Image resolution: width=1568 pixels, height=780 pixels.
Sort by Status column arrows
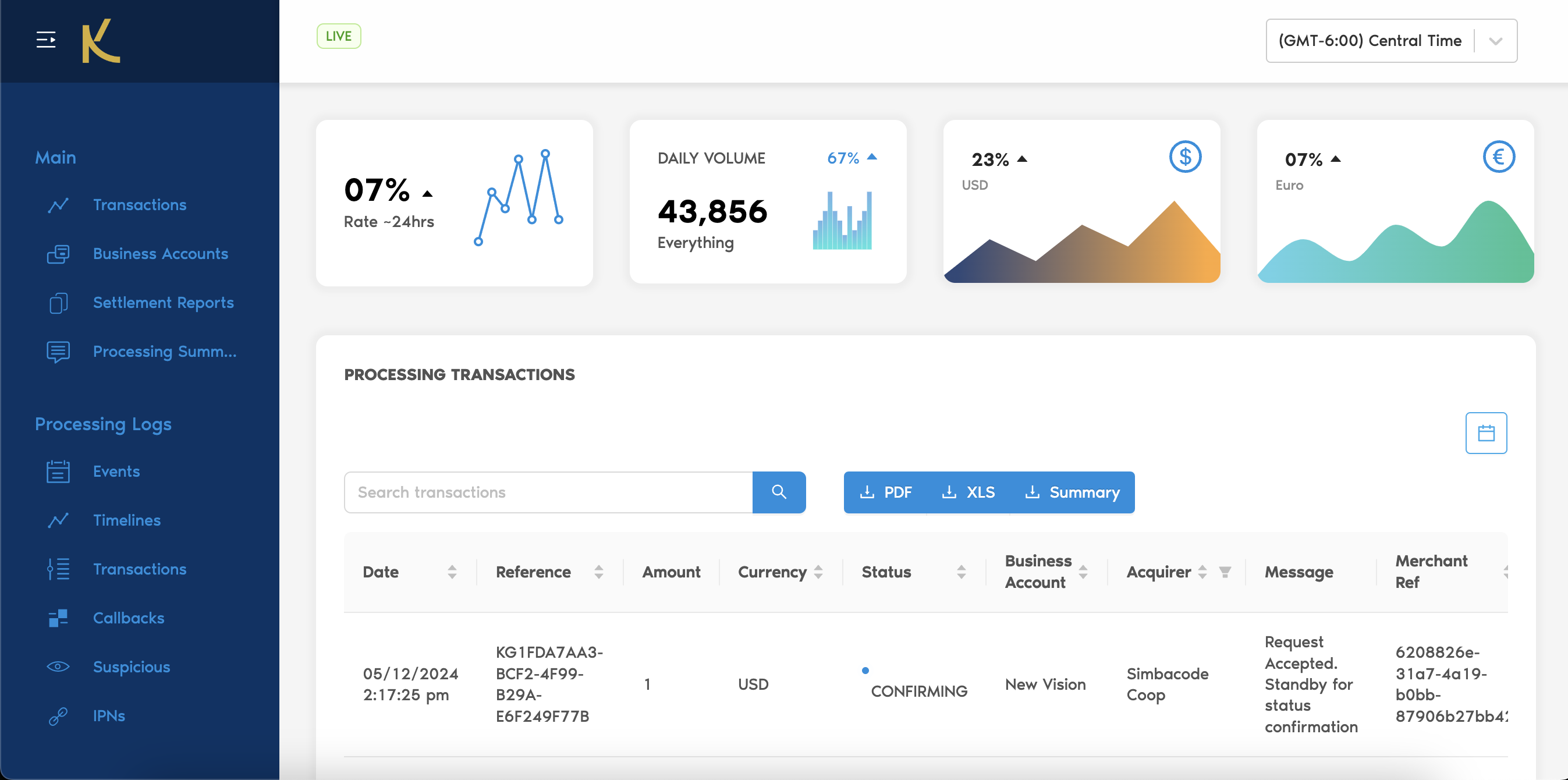tap(961, 572)
